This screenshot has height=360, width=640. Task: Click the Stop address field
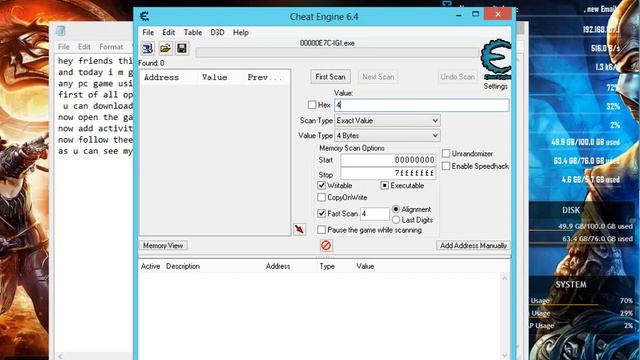[388, 173]
